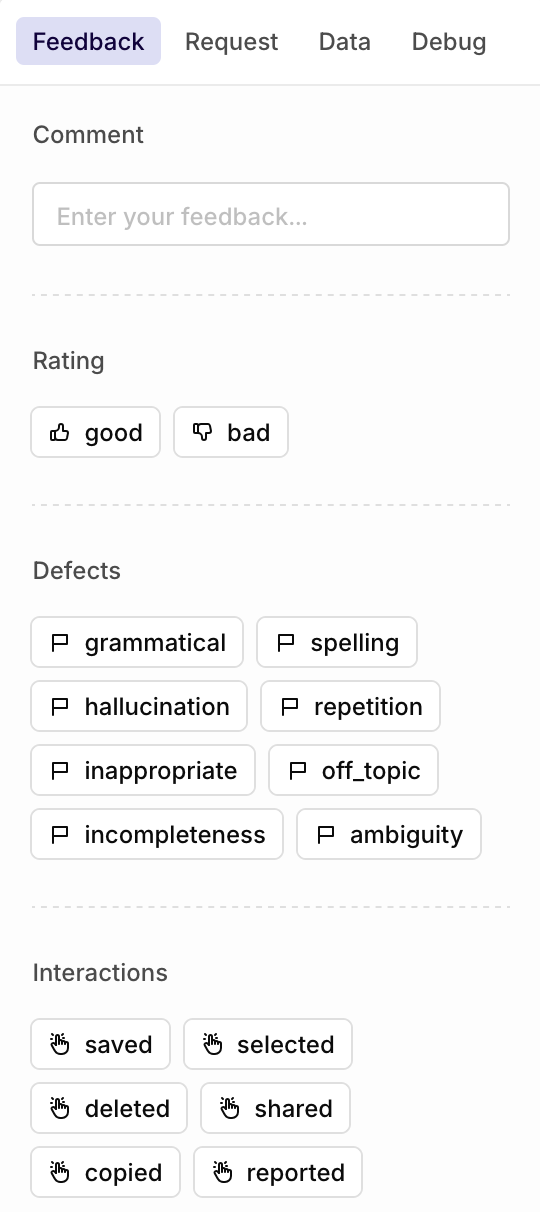Toggle the off_topic defect tag
The image size is (540, 1212).
point(353,770)
